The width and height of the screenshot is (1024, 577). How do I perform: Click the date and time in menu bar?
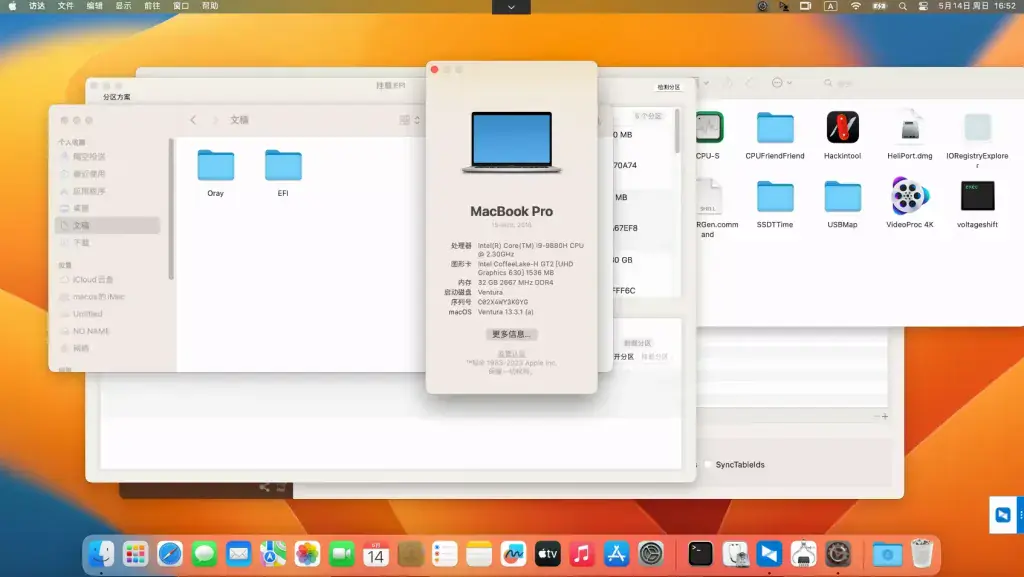click(977, 6)
